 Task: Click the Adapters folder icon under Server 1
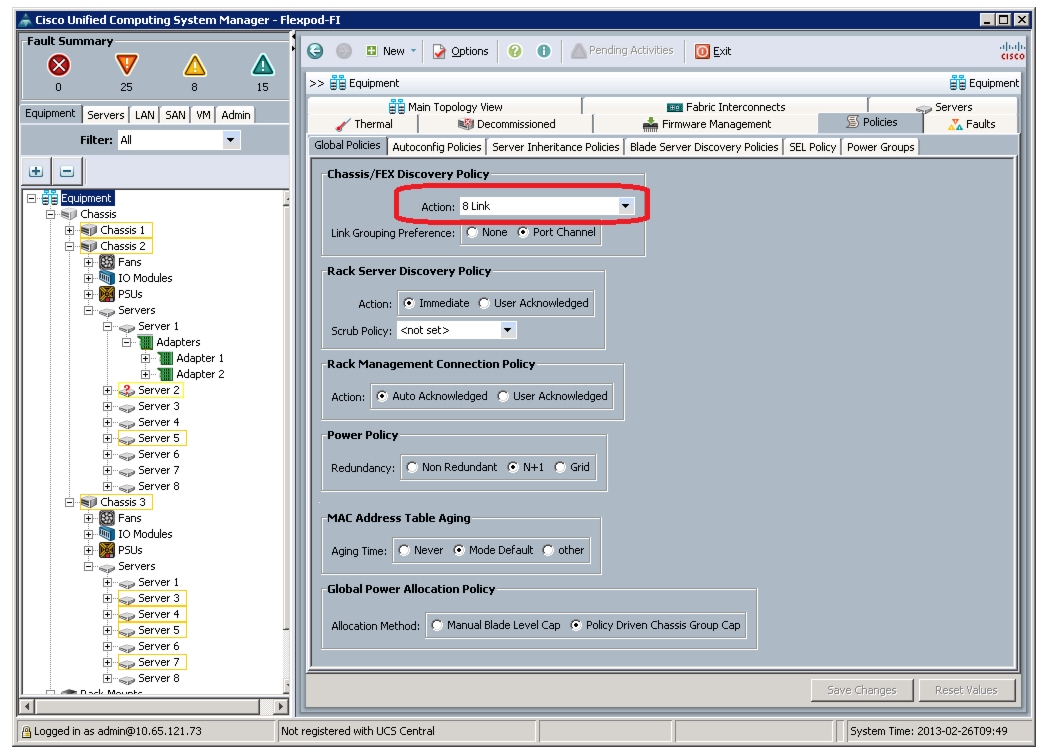[145, 342]
